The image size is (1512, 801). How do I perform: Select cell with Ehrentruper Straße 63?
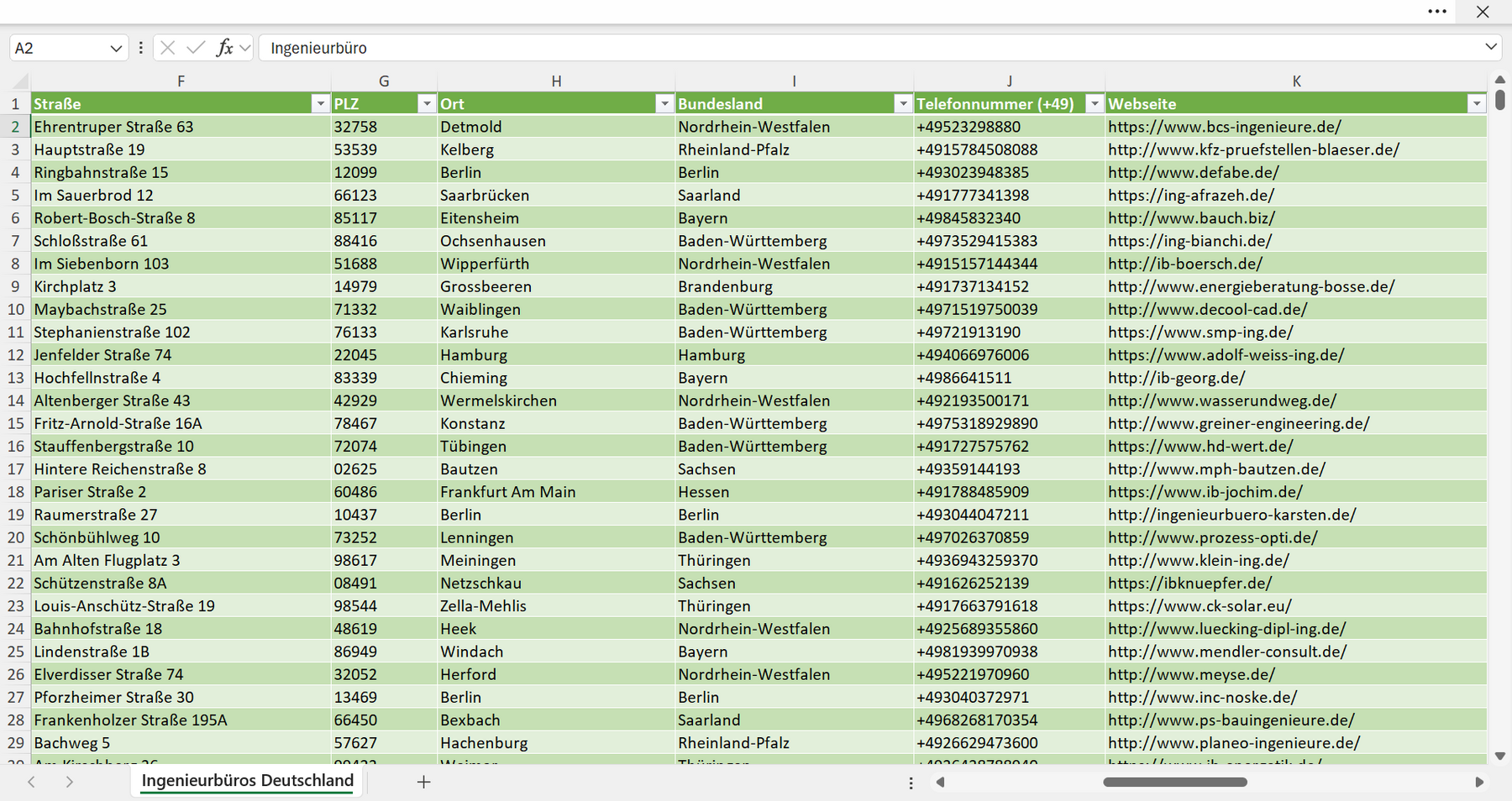point(181,127)
